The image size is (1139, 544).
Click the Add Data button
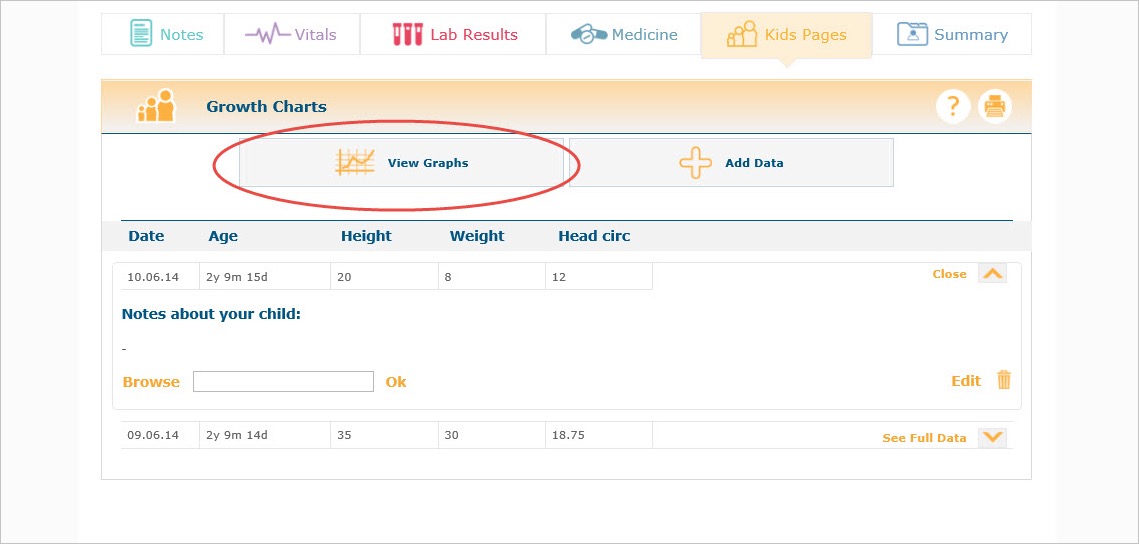[731, 163]
